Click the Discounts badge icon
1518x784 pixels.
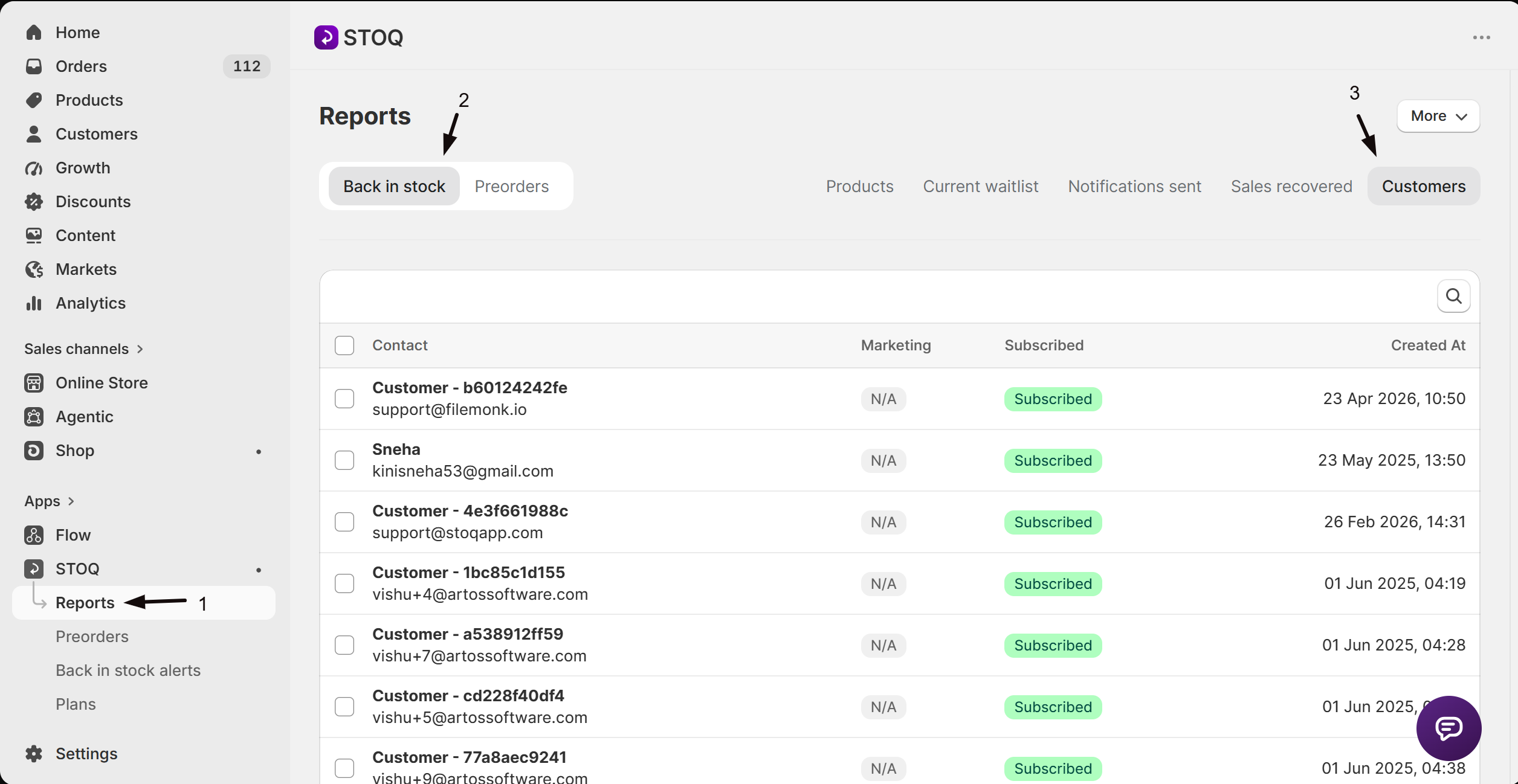[x=34, y=202]
